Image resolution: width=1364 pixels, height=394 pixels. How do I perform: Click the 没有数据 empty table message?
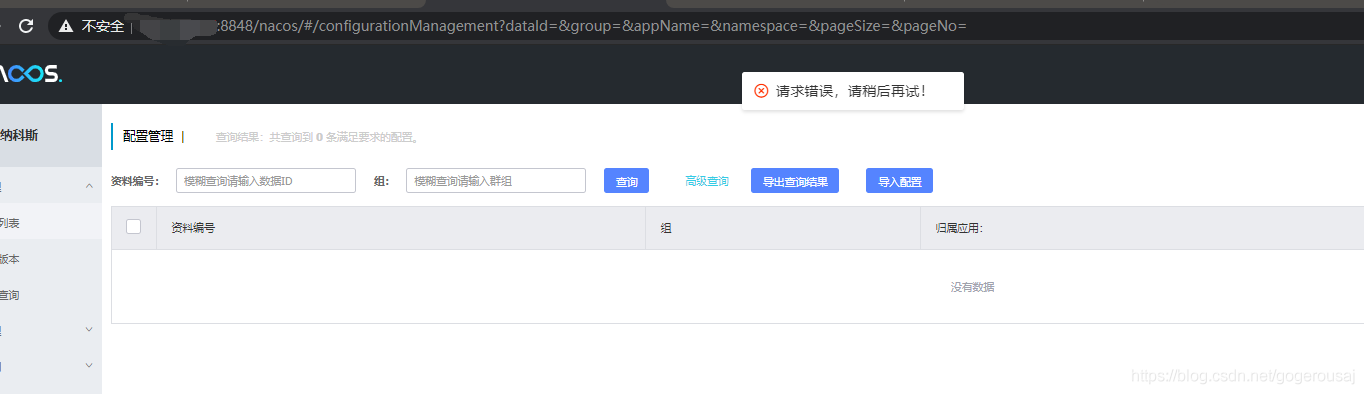[972, 287]
